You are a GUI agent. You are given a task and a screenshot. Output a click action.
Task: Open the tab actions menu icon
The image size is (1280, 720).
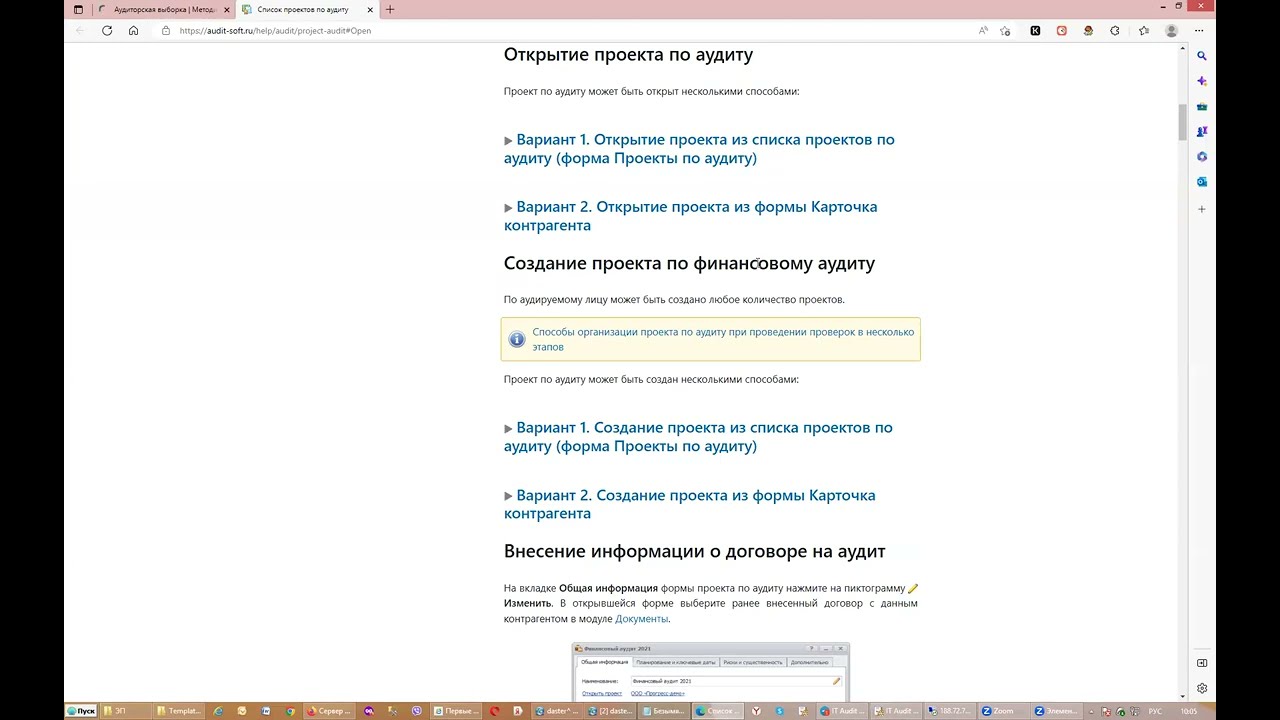[78, 10]
